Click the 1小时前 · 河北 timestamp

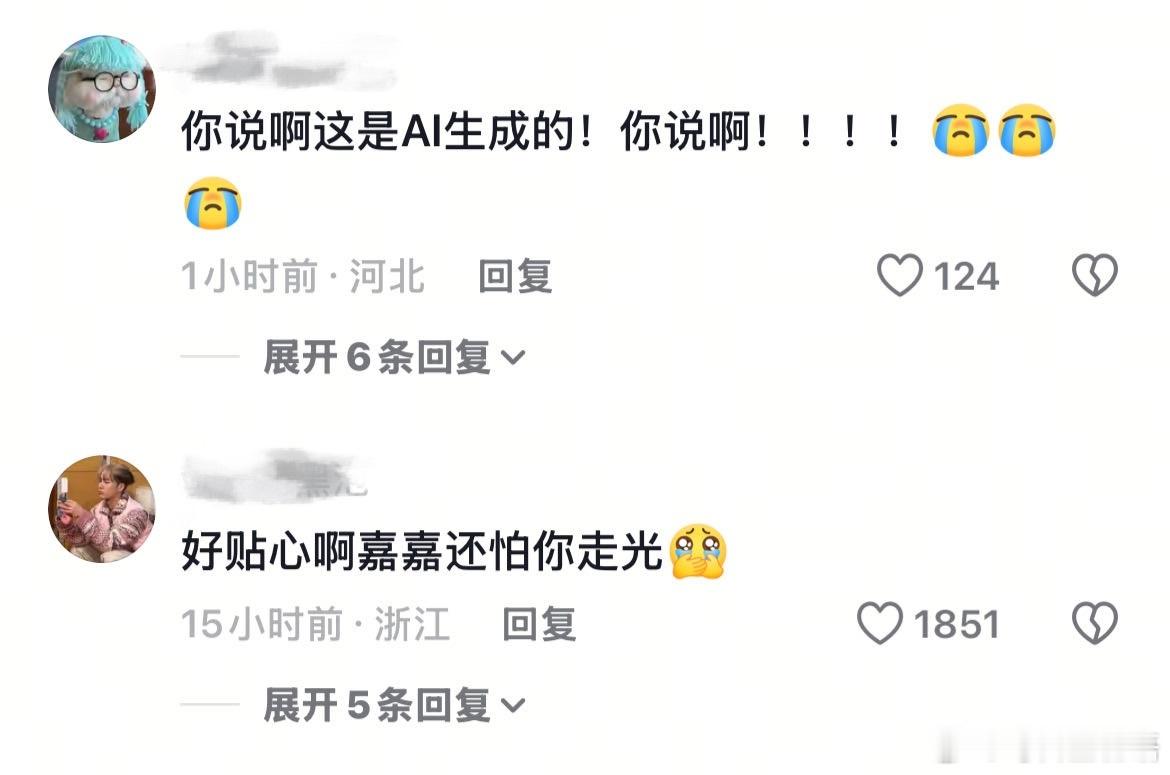click(x=303, y=276)
